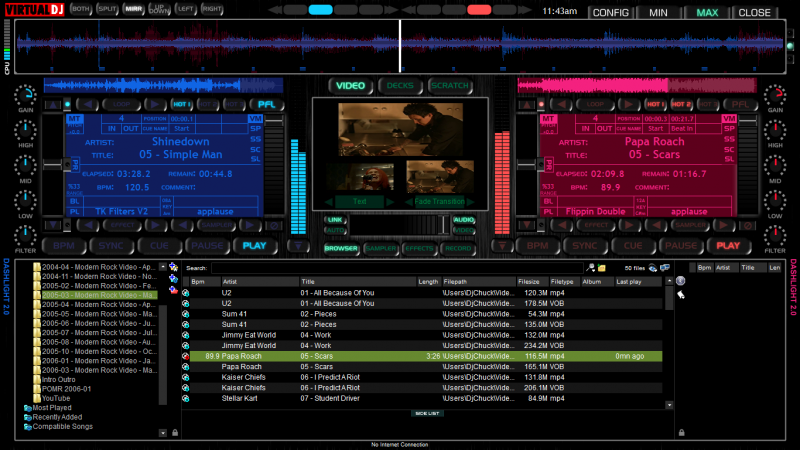This screenshot has height=450, width=800.
Task: Expand Recently Added in folder tree
Action: click(x=57, y=417)
